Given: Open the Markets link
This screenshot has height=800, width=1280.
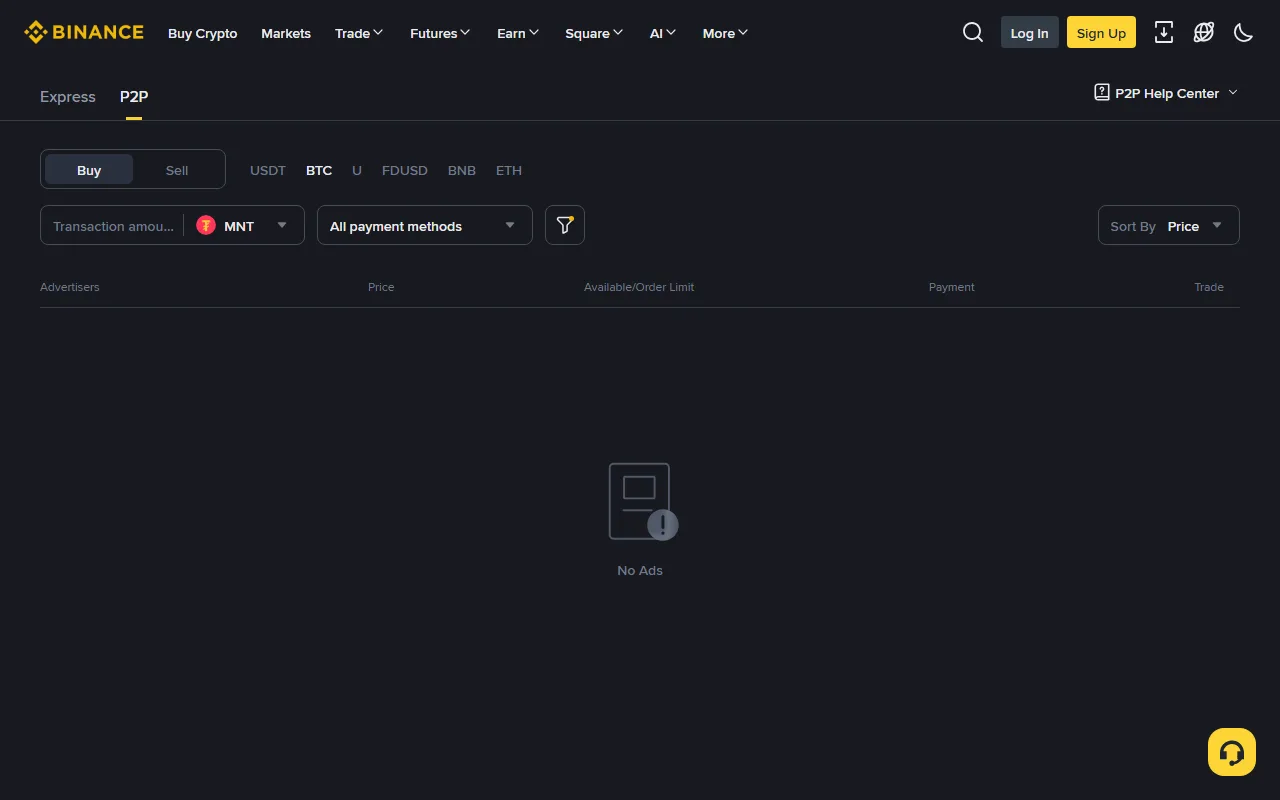Looking at the screenshot, I should click(286, 33).
